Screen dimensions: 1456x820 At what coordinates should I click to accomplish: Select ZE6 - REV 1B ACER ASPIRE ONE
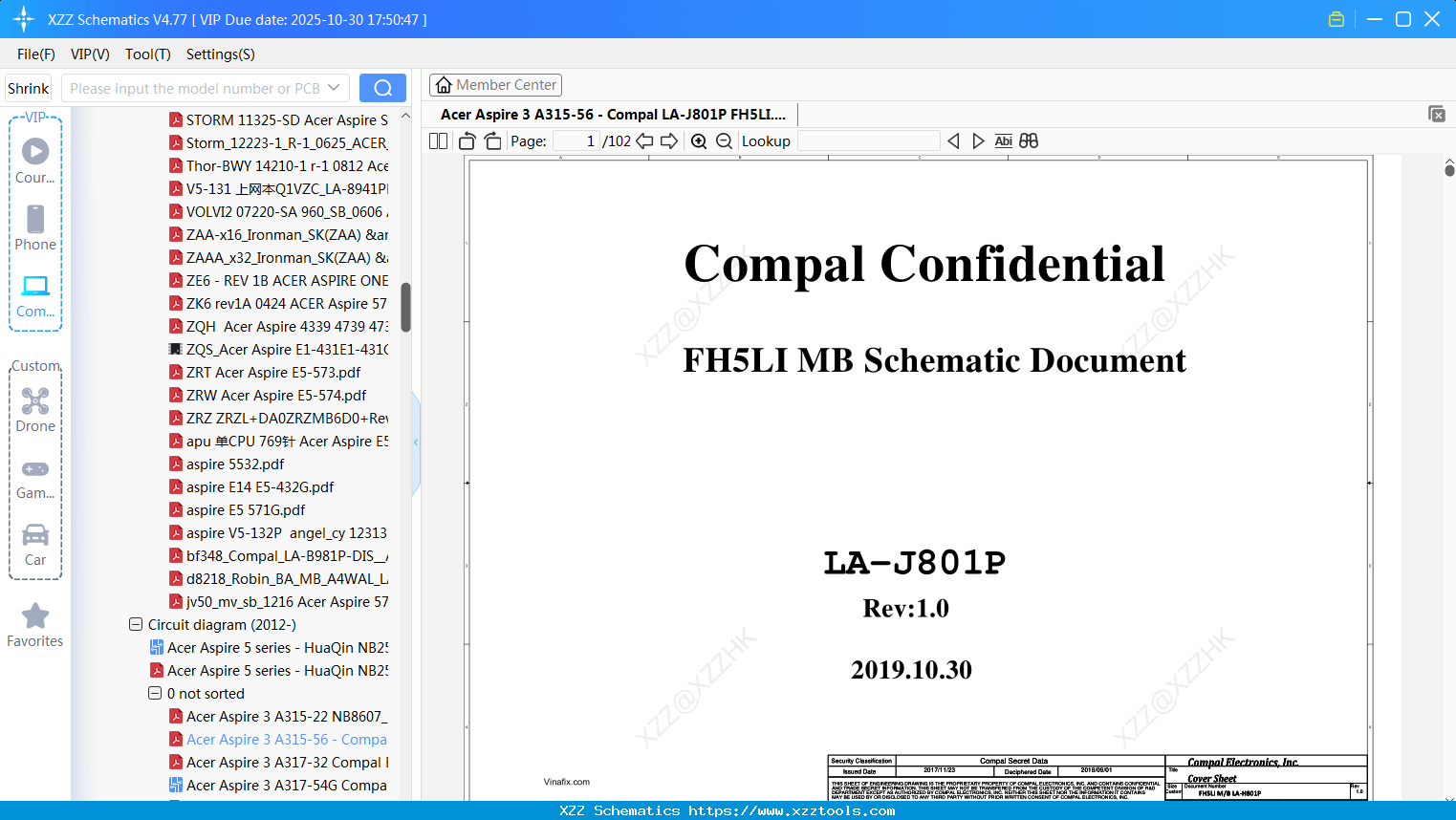click(x=287, y=281)
